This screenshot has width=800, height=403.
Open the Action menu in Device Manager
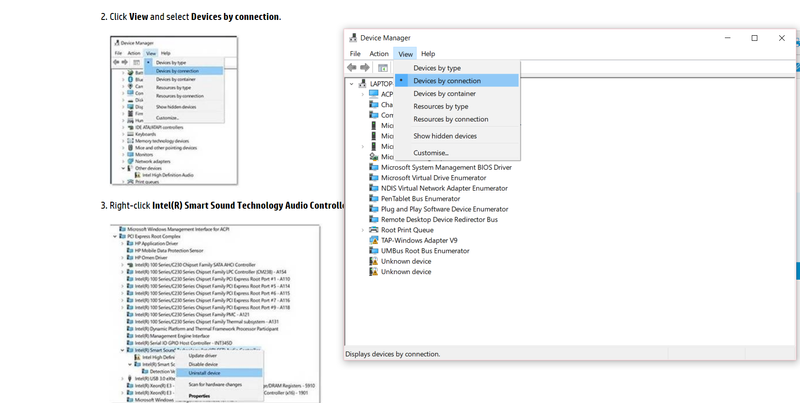(379, 54)
